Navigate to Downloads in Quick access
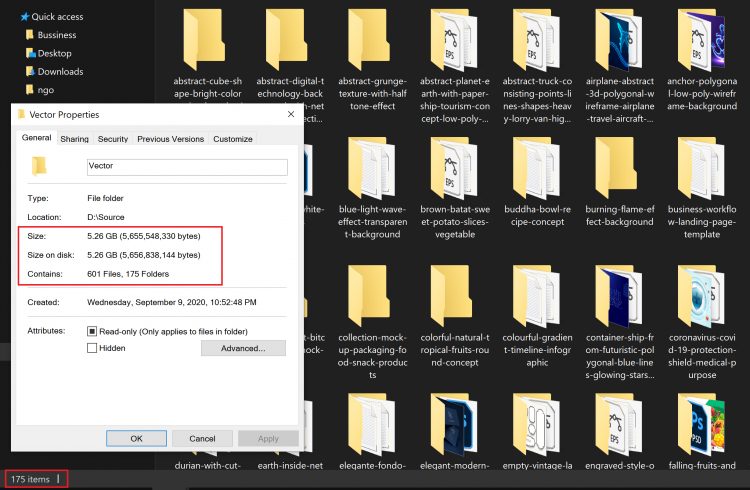This screenshot has height=490, width=750. 60,71
